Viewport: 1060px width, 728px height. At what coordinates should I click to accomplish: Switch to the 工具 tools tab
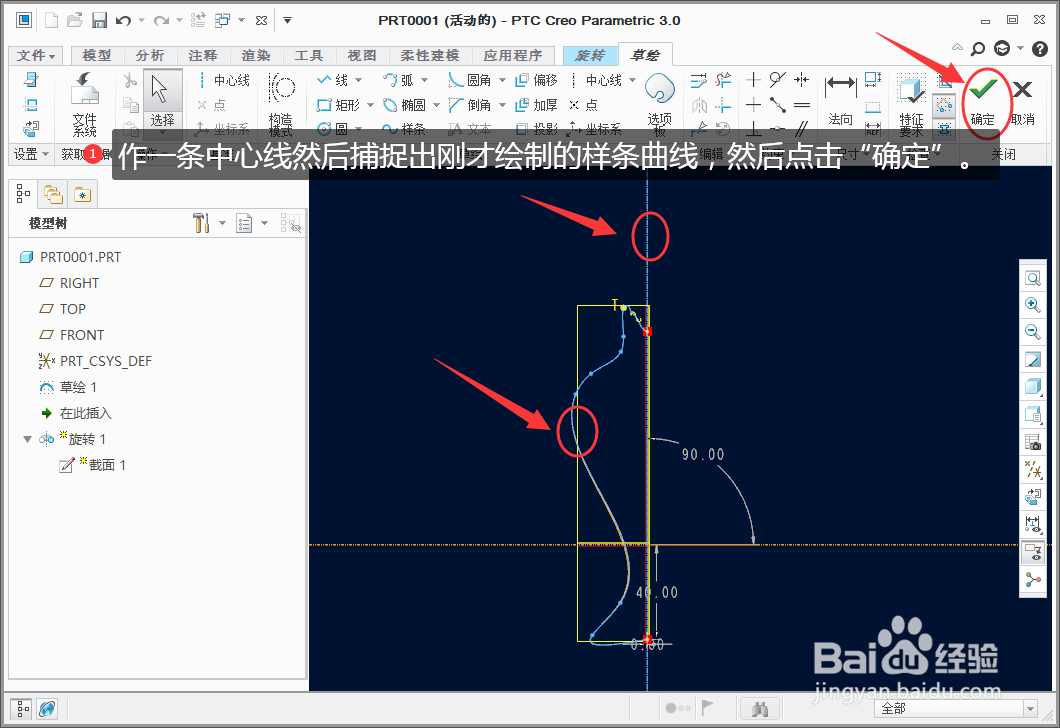coord(308,55)
